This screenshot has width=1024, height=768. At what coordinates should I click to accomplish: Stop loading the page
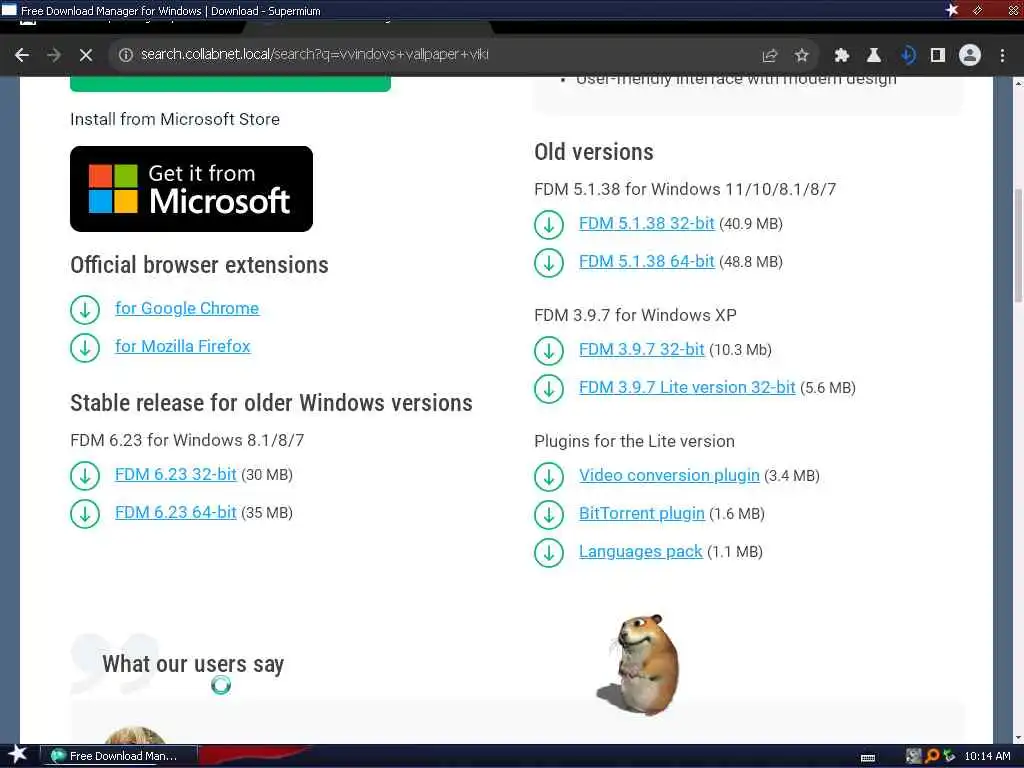click(x=86, y=55)
